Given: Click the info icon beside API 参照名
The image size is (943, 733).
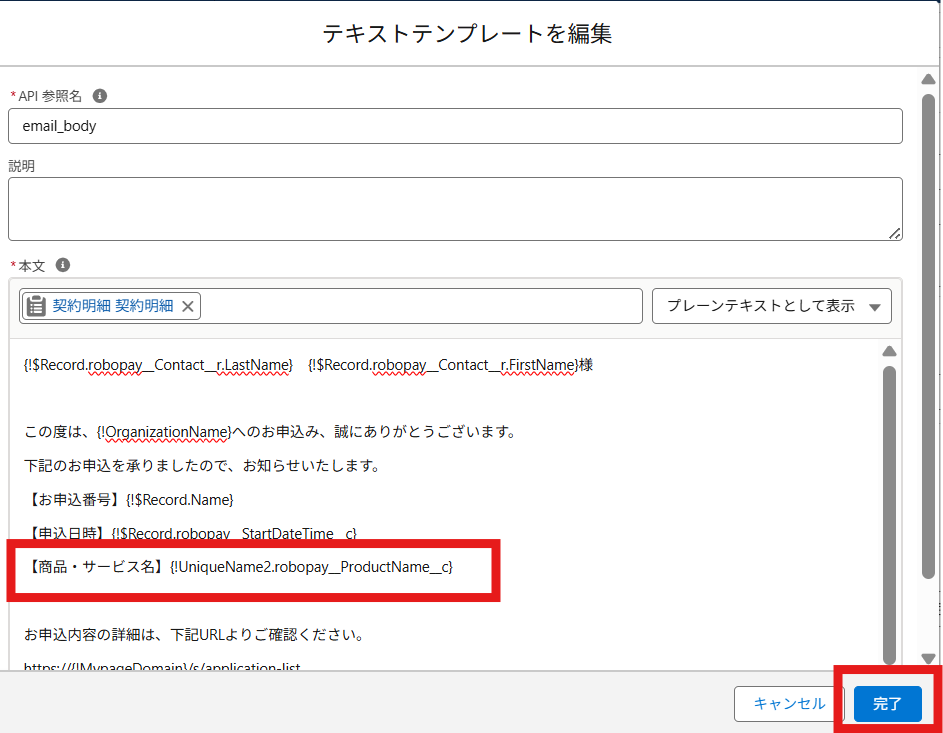Looking at the screenshot, I should coord(100,96).
